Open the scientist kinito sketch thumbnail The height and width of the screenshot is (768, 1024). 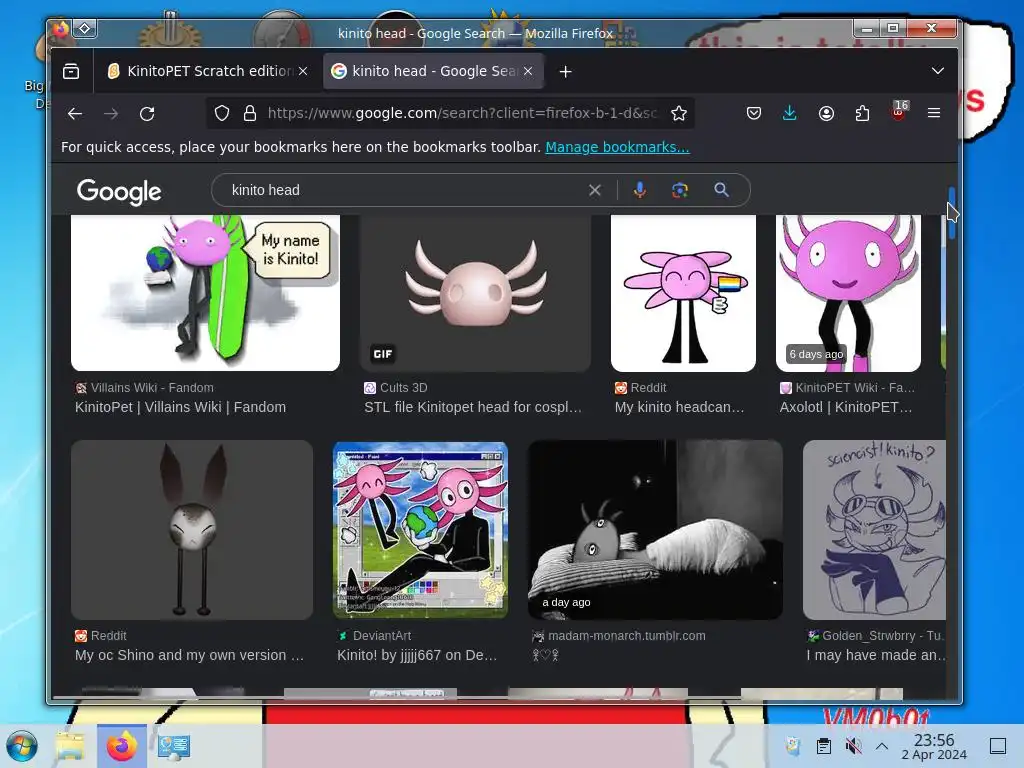[x=874, y=530]
